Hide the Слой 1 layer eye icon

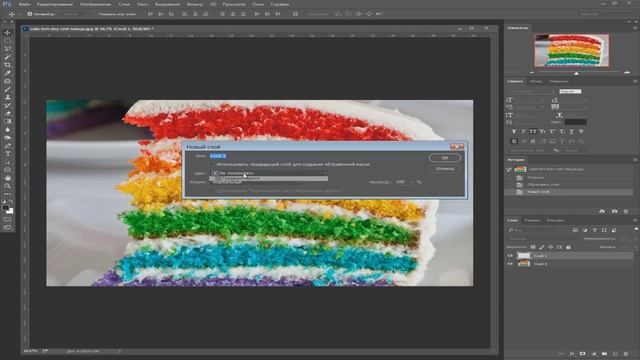click(x=510, y=256)
